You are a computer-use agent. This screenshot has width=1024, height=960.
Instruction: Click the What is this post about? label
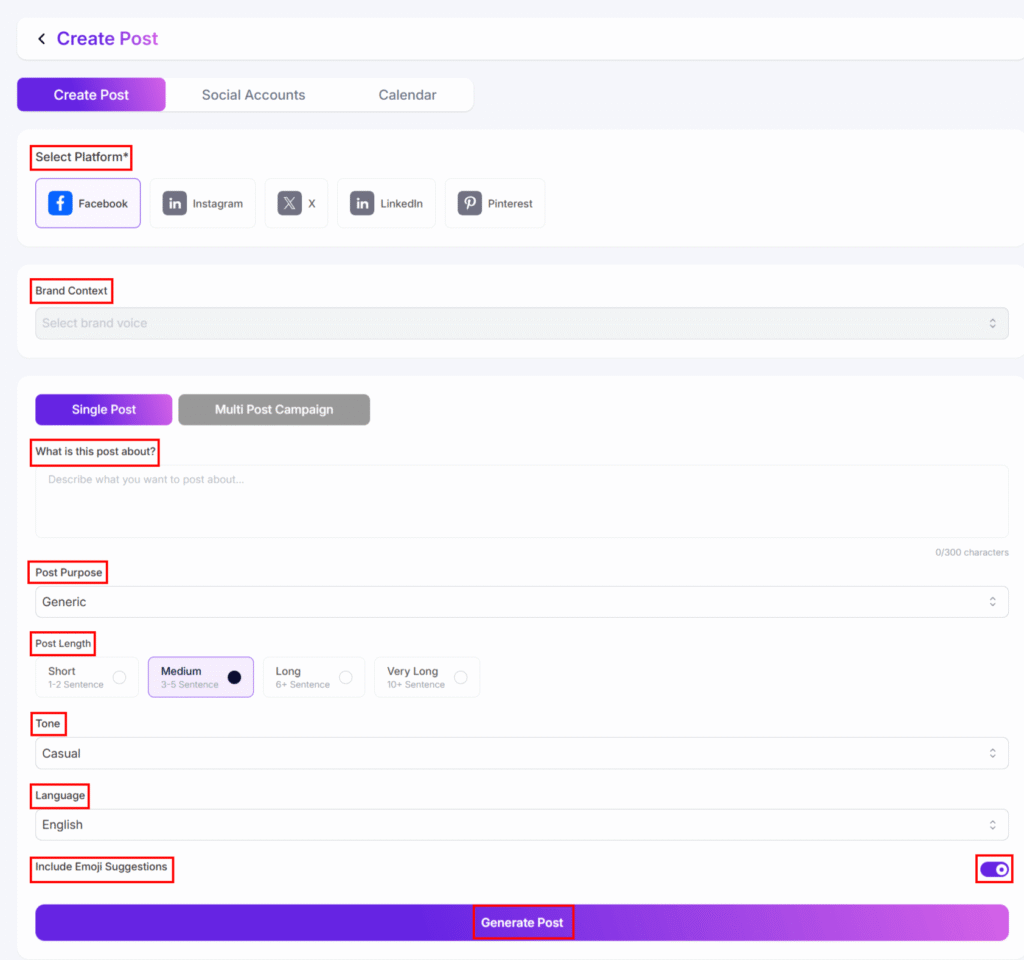[x=95, y=451]
